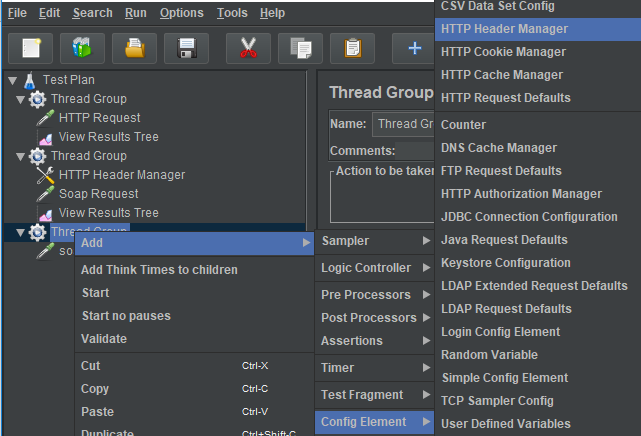
Task: Open the Edit menu
Action: [x=49, y=13]
